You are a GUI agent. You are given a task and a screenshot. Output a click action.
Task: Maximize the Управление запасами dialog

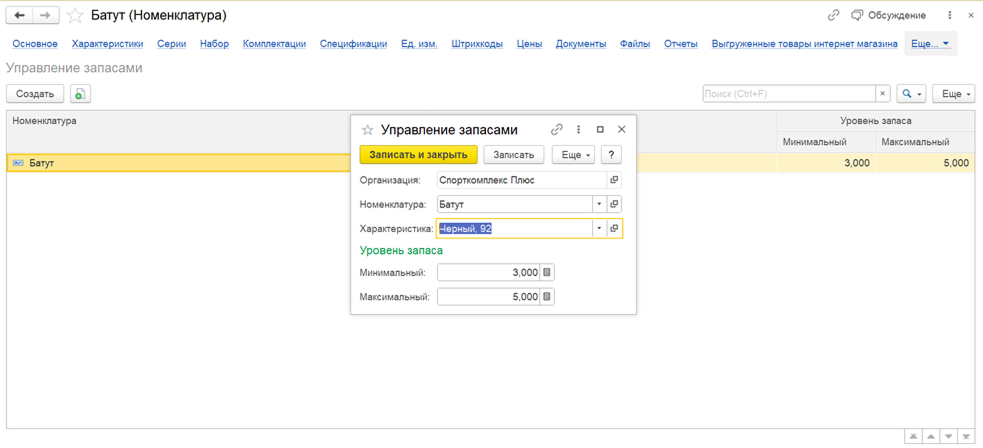coord(600,130)
